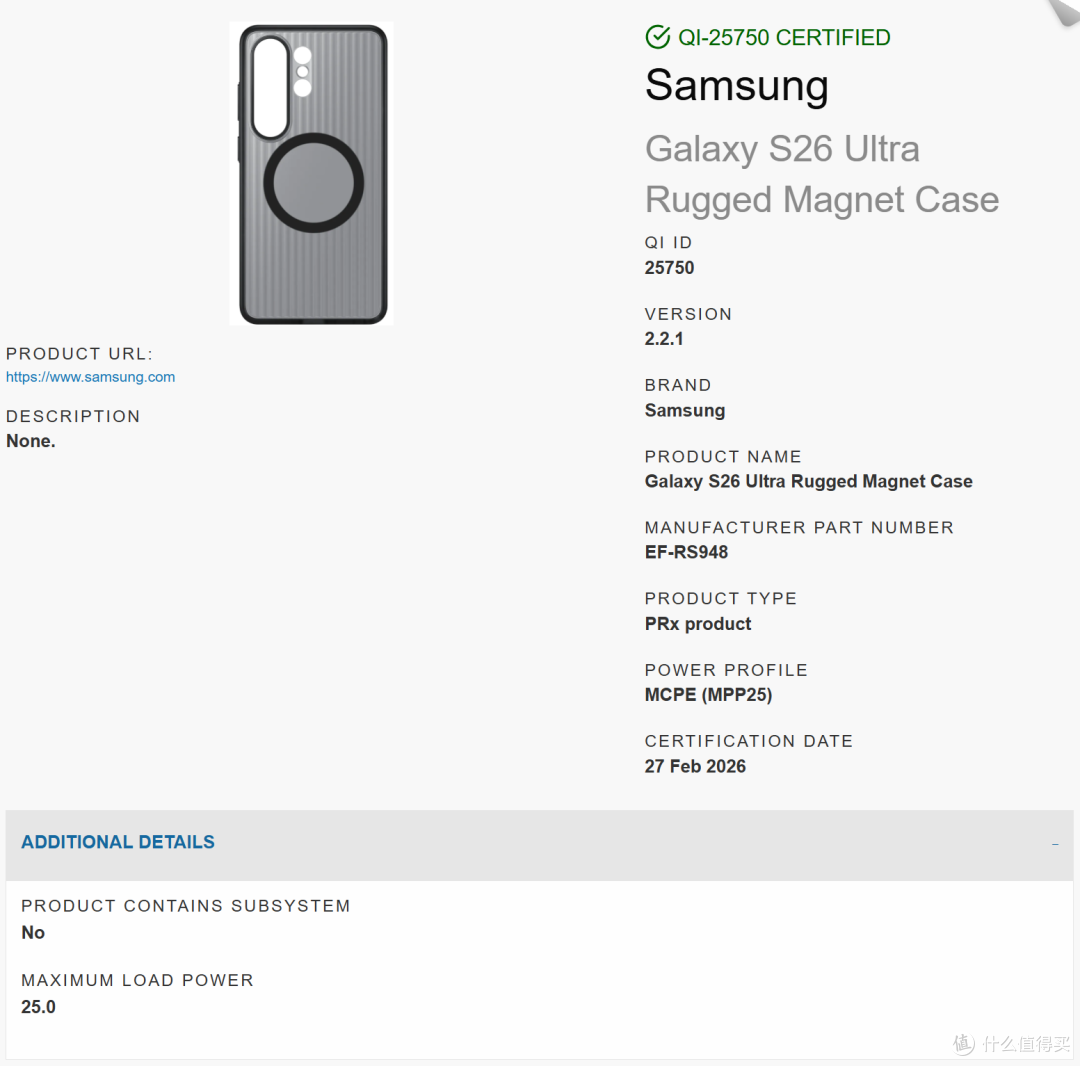Click the Brand value Samsung
Screen dimensions: 1080x1066
[685, 410]
